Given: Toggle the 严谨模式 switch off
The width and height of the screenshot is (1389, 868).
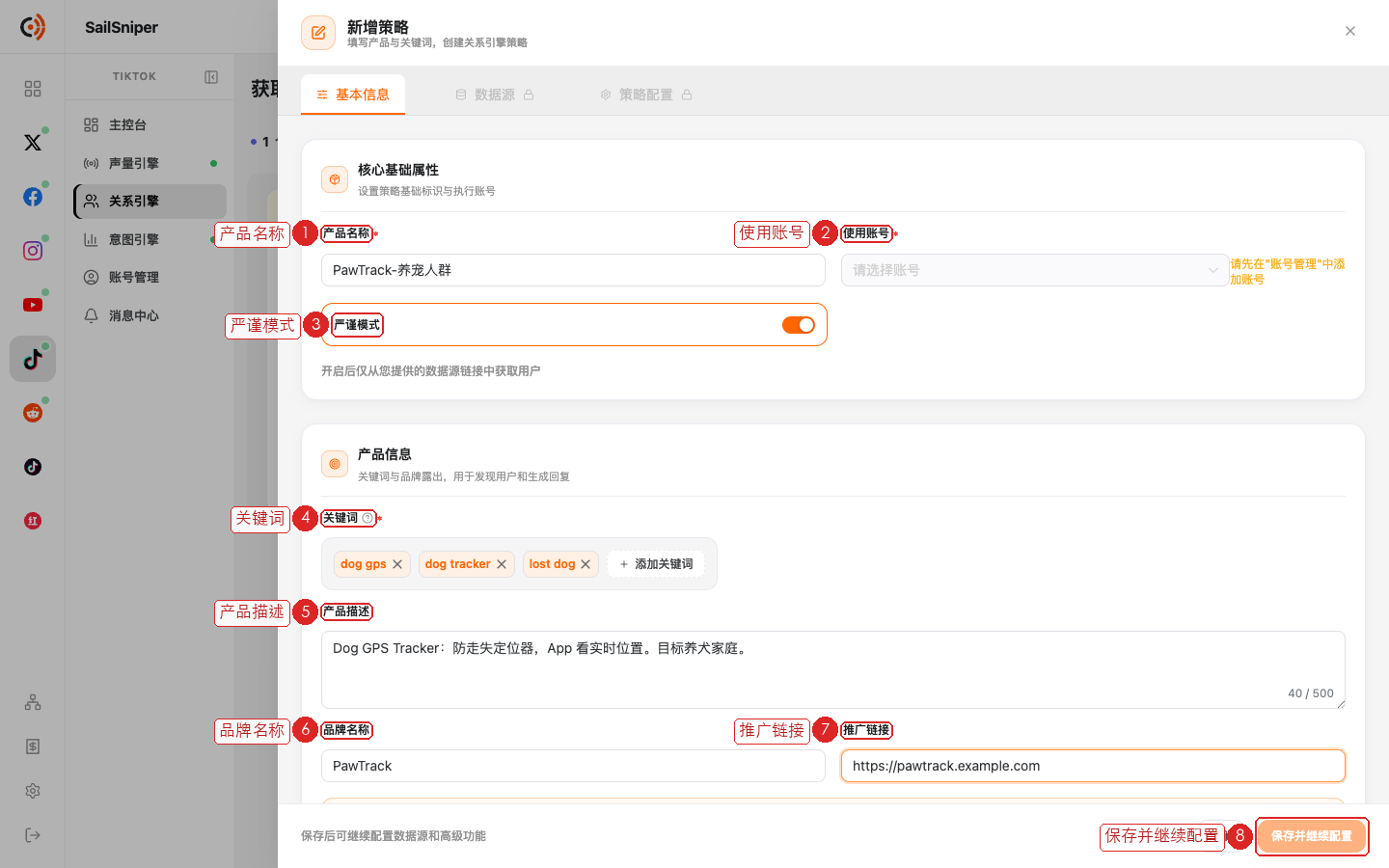Looking at the screenshot, I should [x=799, y=325].
